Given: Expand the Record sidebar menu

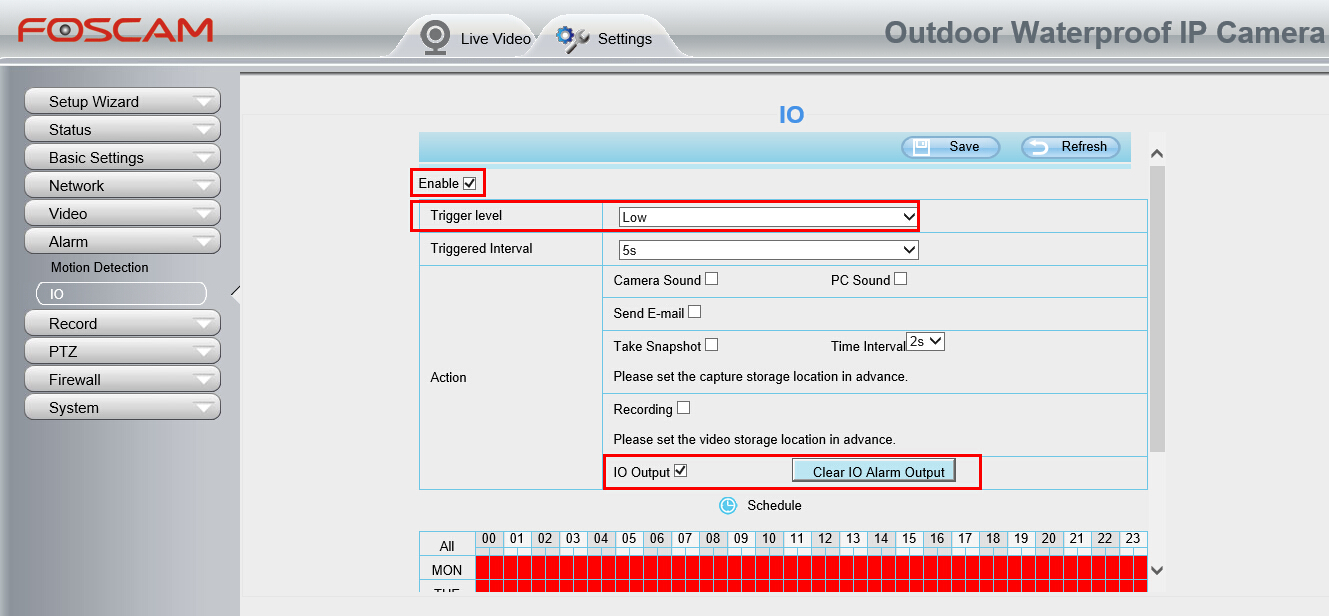Looking at the screenshot, I should pos(121,324).
